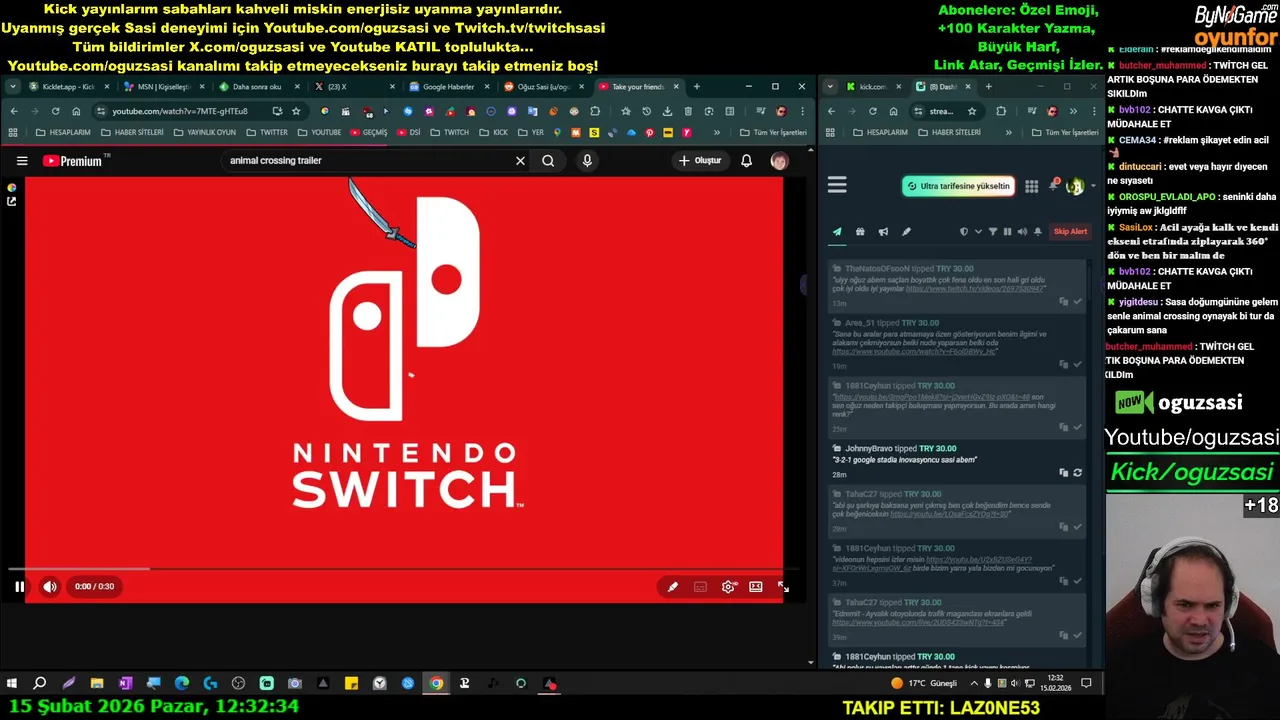Open Windows Start menu
1280x720 pixels.
(12, 684)
